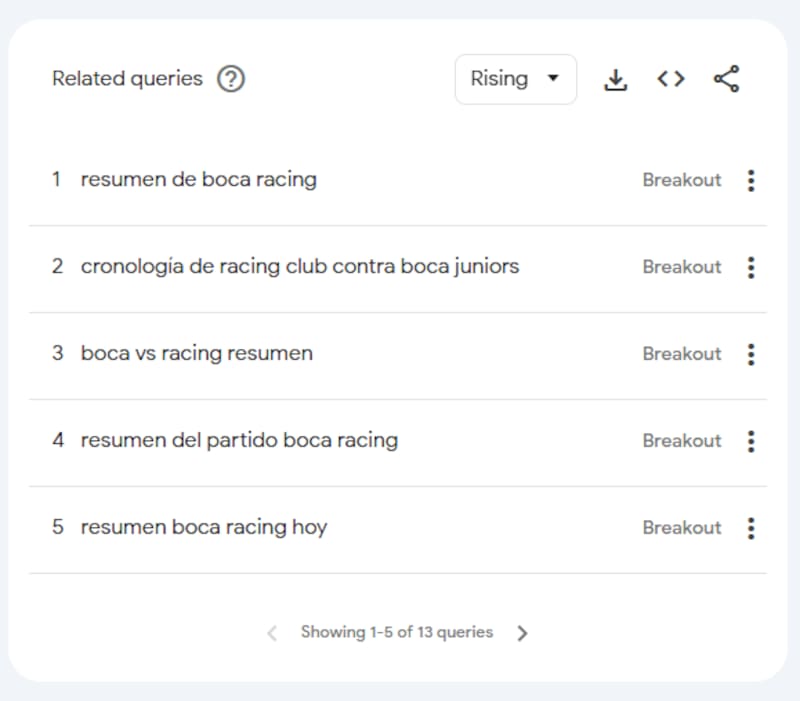Open query 'resumen boca racing hoy'
Image resolution: width=800 pixels, height=701 pixels.
pyautogui.click(x=204, y=527)
